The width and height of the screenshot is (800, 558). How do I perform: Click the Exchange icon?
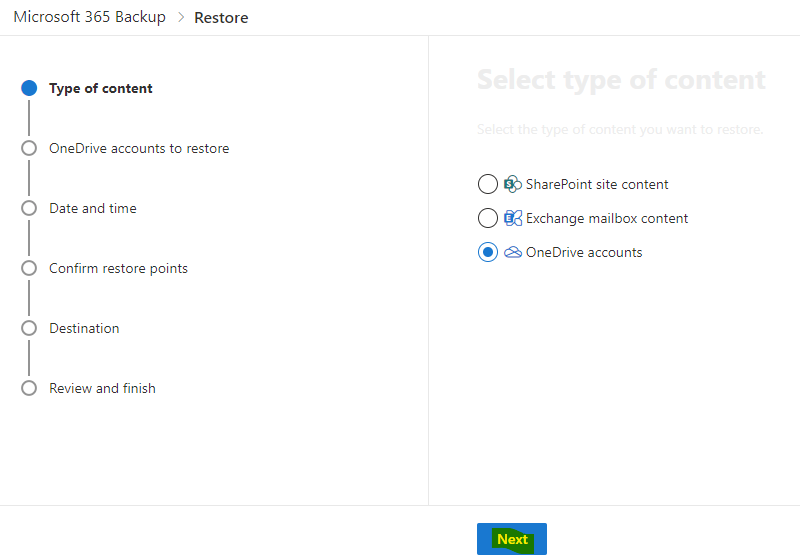pos(513,218)
